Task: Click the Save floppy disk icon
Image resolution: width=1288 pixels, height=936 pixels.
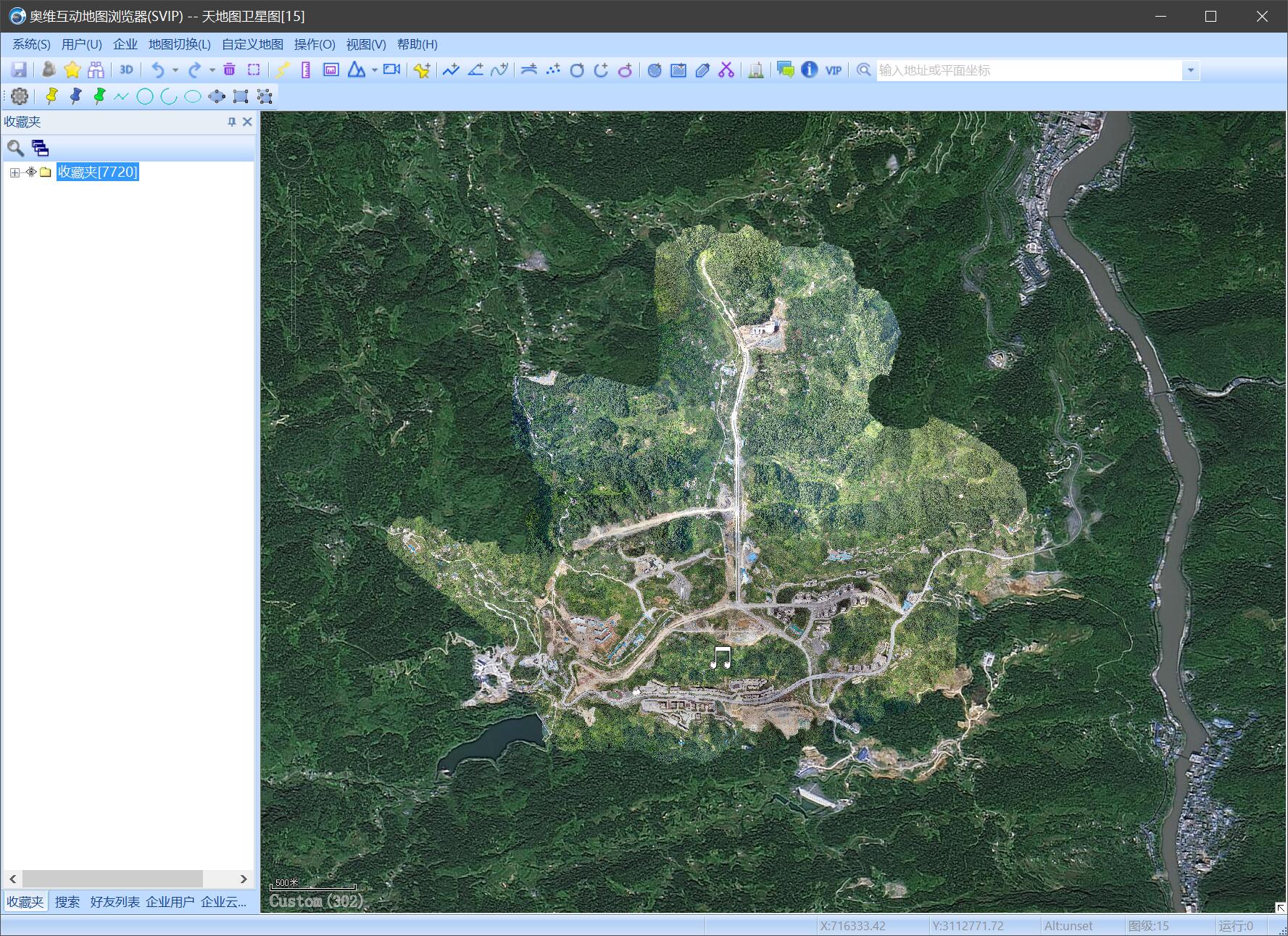Action: pyautogui.click(x=19, y=70)
